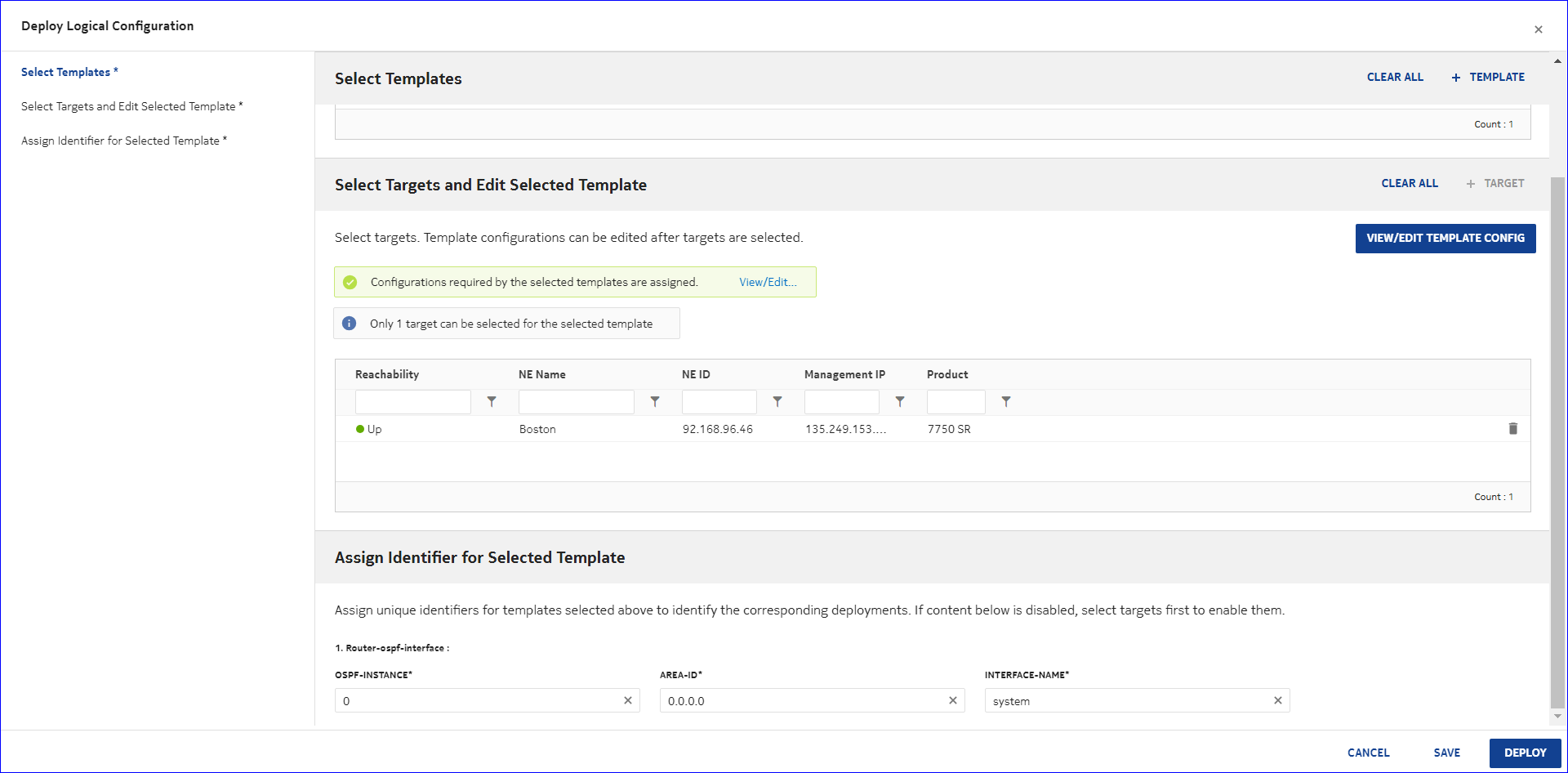
Task: Click the filter icon for NE ID column
Action: 777,402
